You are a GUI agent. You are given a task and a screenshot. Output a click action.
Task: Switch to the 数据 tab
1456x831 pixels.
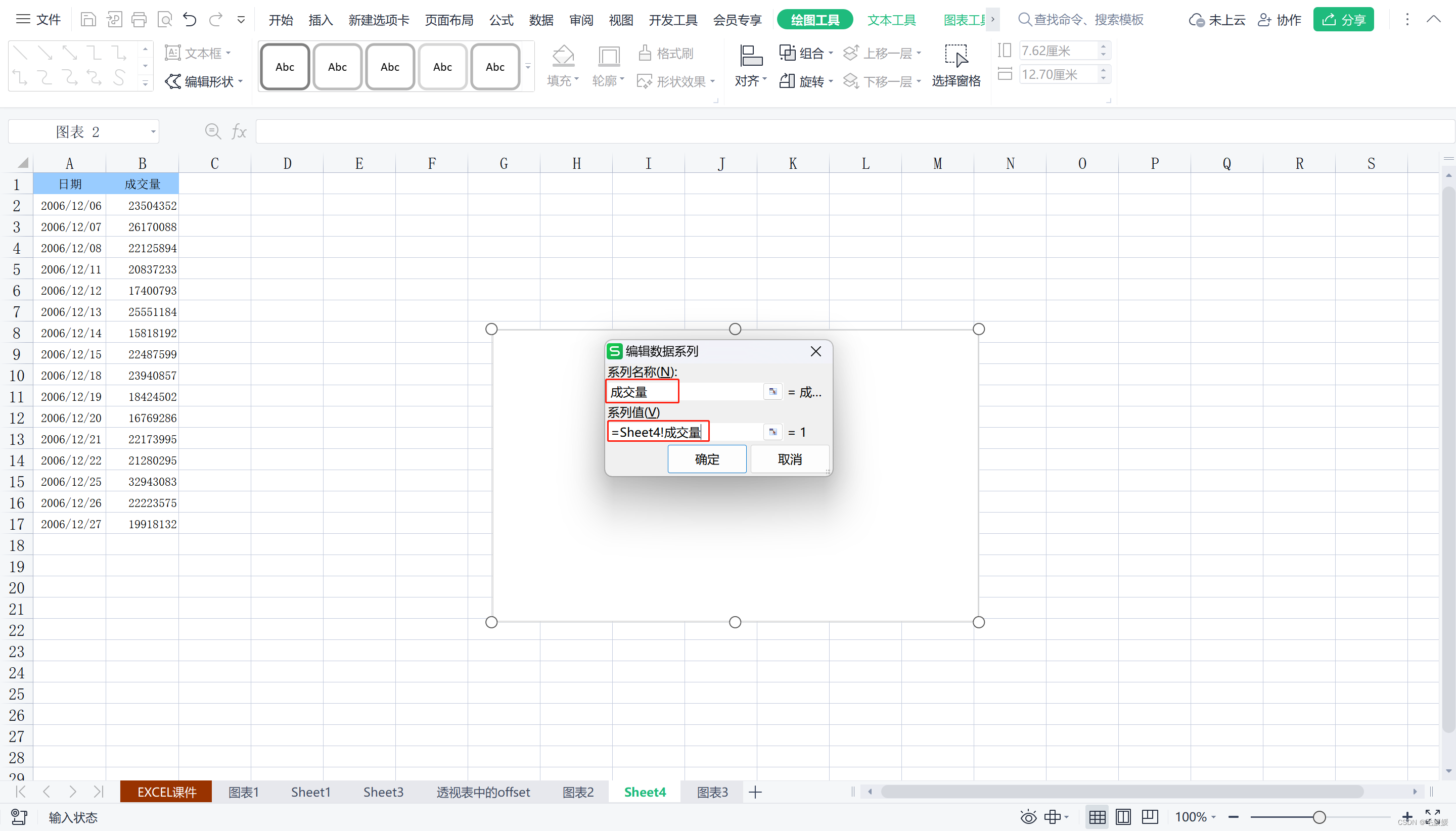coord(541,20)
